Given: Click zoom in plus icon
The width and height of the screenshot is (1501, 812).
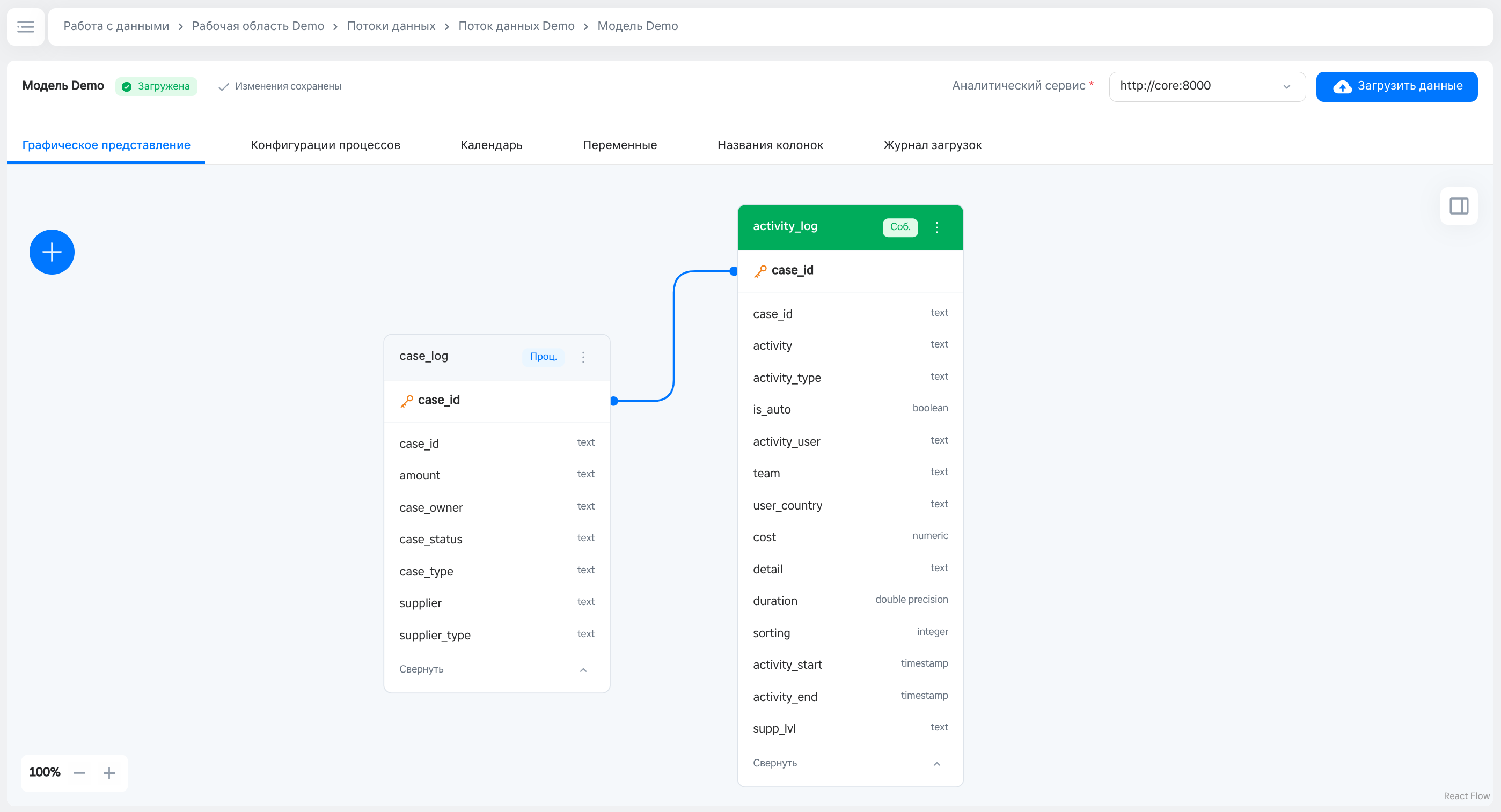Looking at the screenshot, I should click(109, 773).
